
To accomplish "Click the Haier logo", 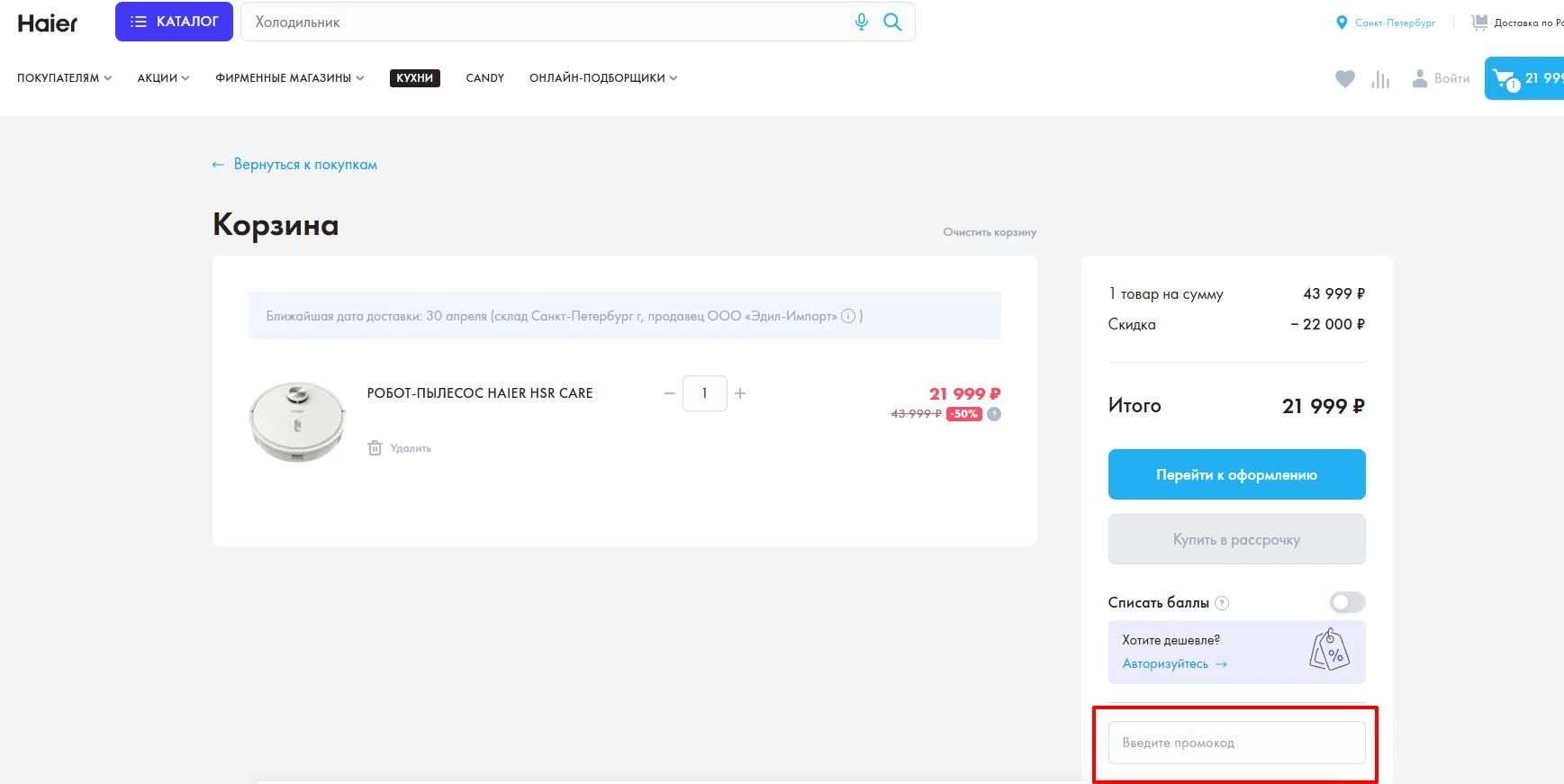I will (48, 23).
